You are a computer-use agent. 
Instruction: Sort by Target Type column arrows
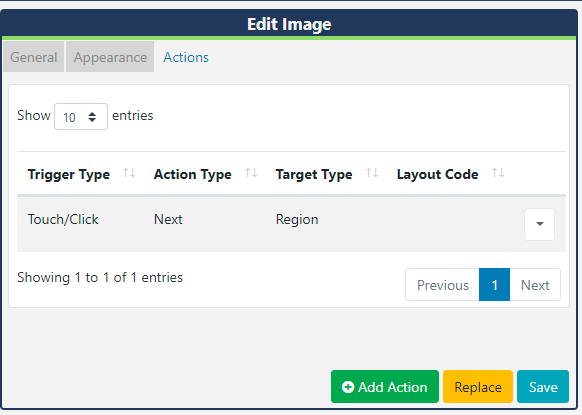tap(372, 173)
